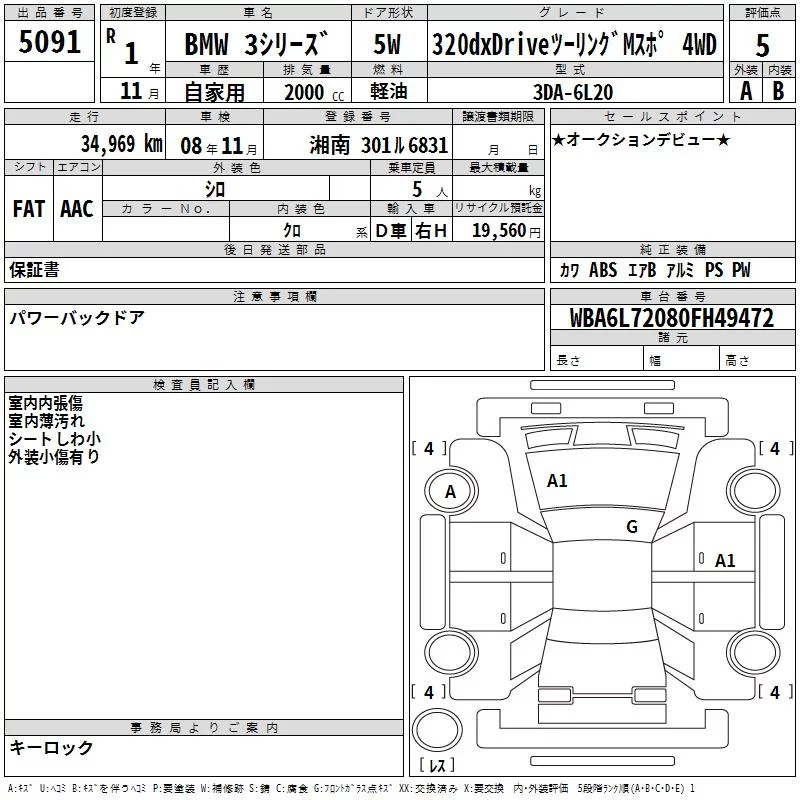
Task: Select inspector note シートしわ小
Action: click(55, 439)
